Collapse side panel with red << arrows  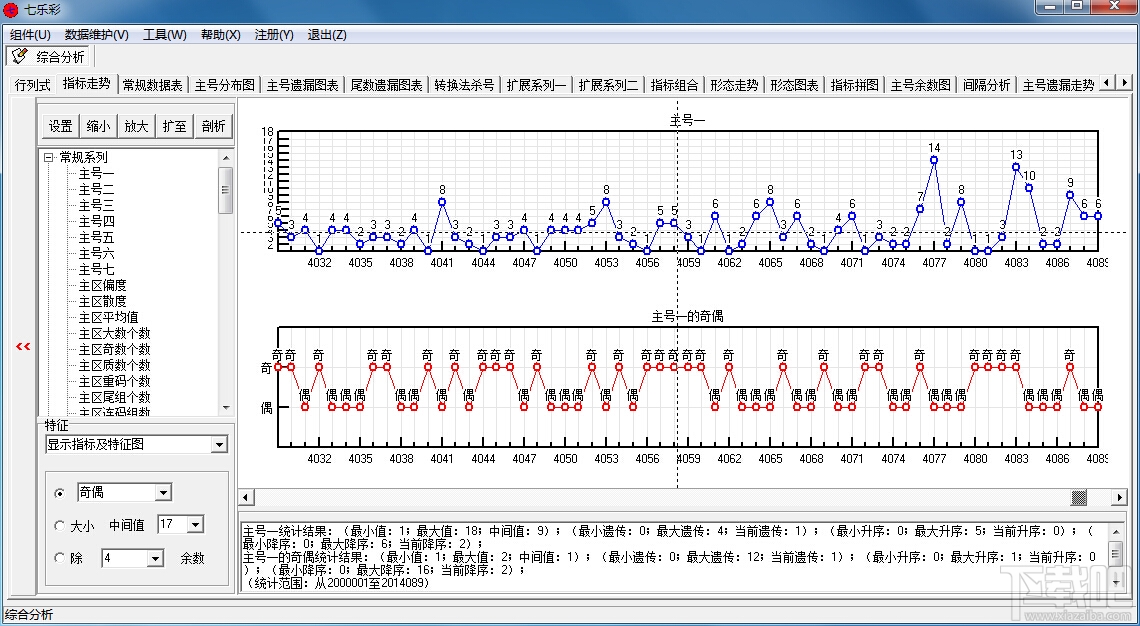(23, 347)
